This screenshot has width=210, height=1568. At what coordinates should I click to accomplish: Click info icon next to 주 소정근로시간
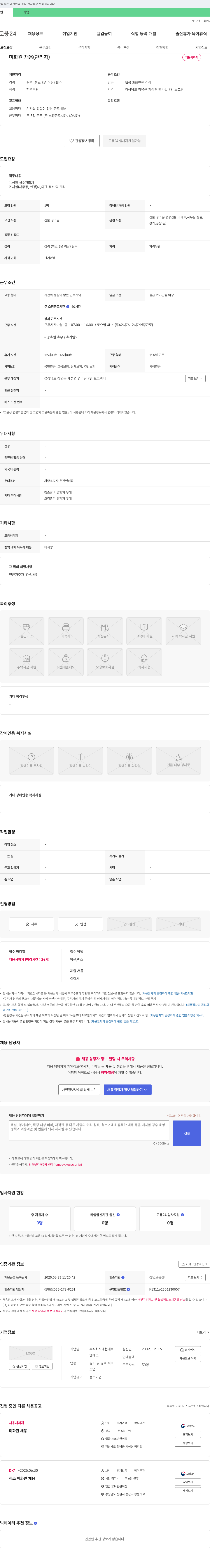pos(68,307)
